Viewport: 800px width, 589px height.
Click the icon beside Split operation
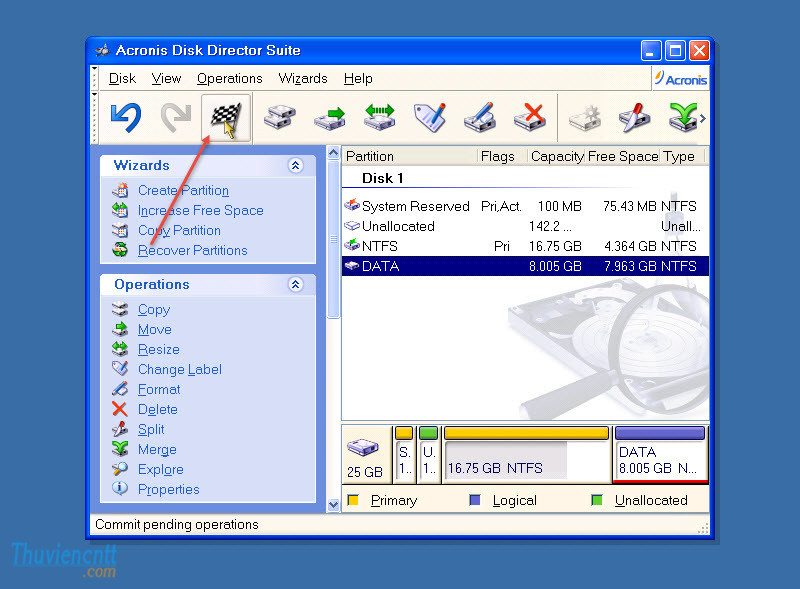click(120, 429)
